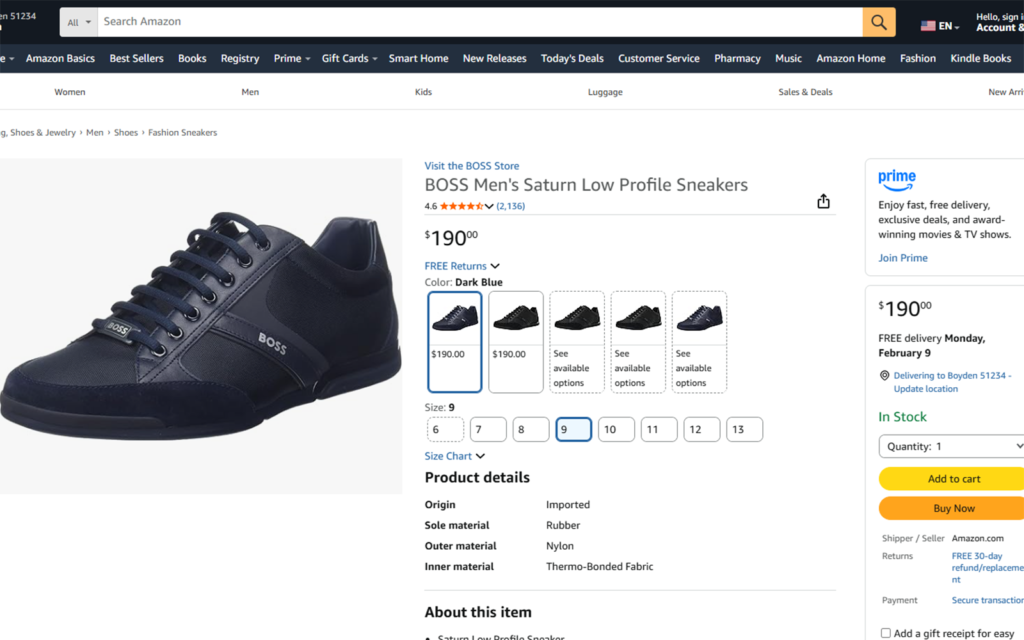The image size is (1024, 640).
Task: Enable the gift receipt checkbox
Action: tap(886, 633)
